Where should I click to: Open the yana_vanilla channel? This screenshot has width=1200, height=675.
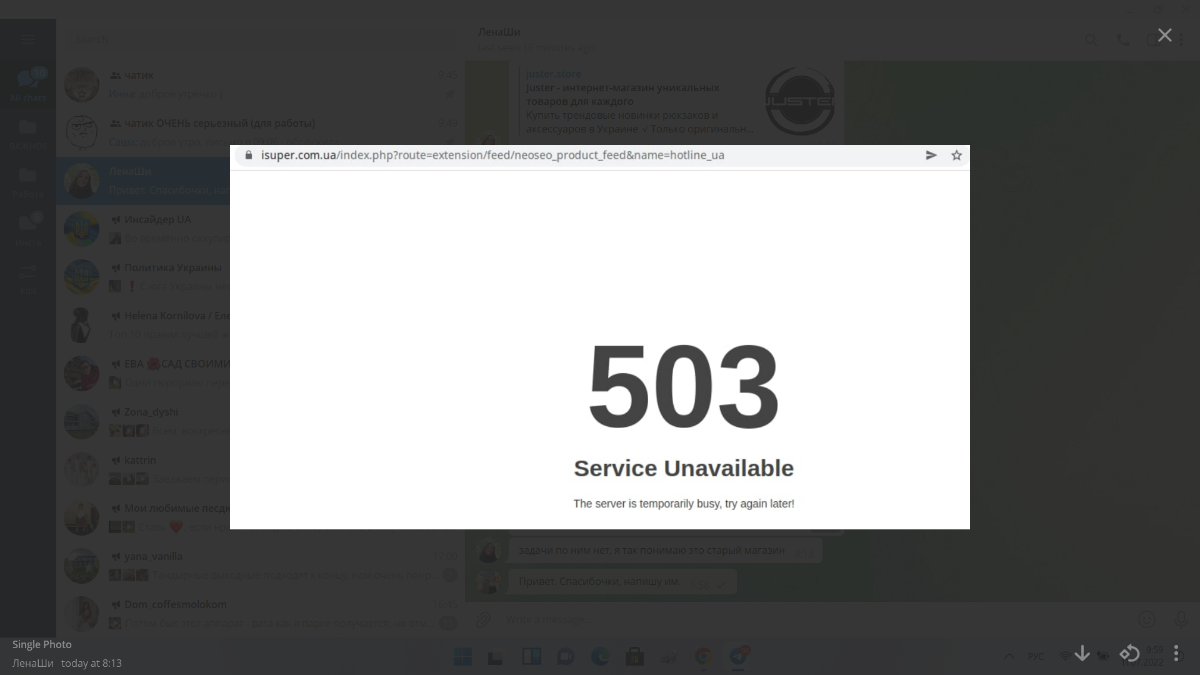coord(260,565)
